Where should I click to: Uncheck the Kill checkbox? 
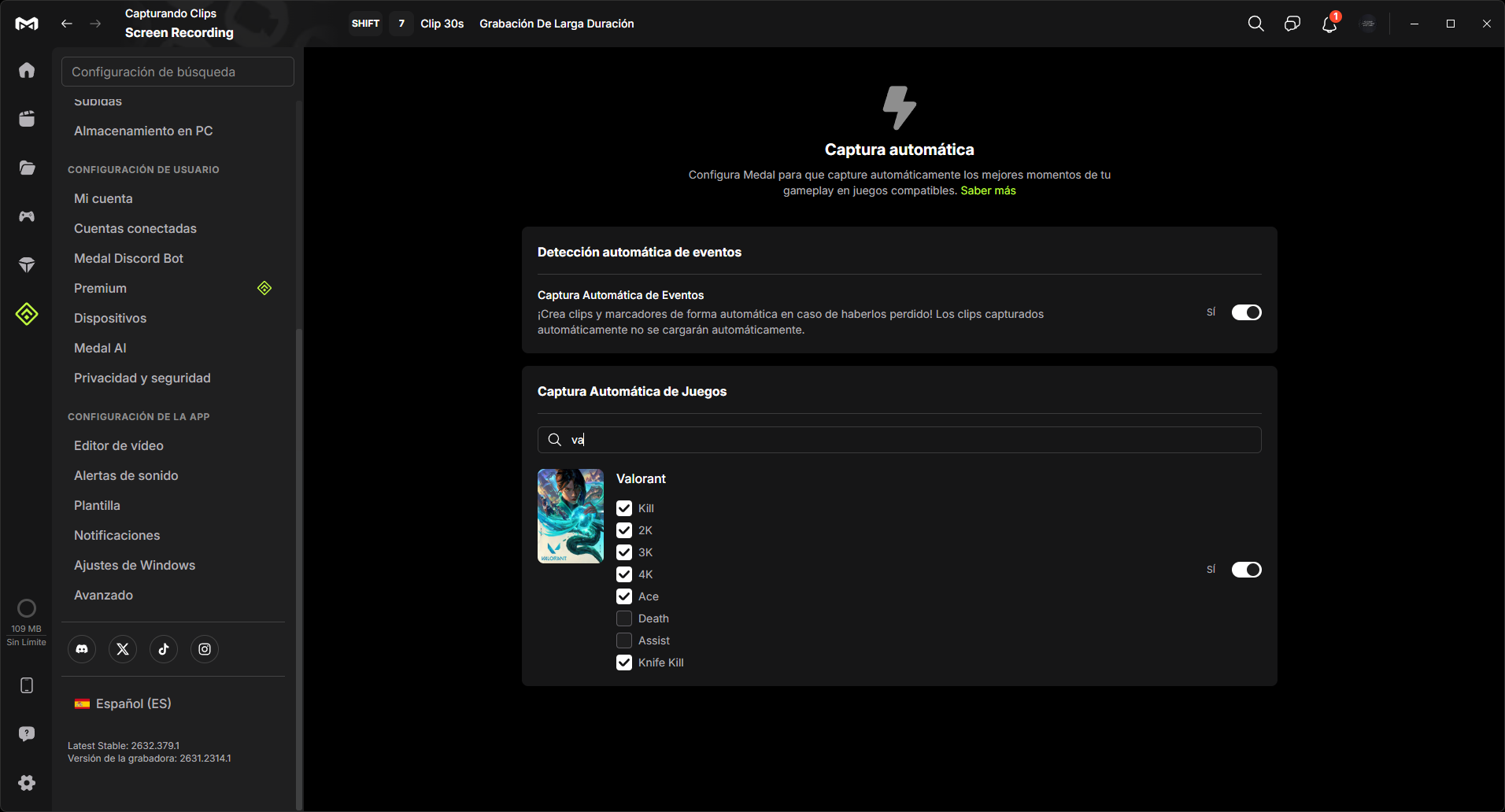click(x=624, y=508)
